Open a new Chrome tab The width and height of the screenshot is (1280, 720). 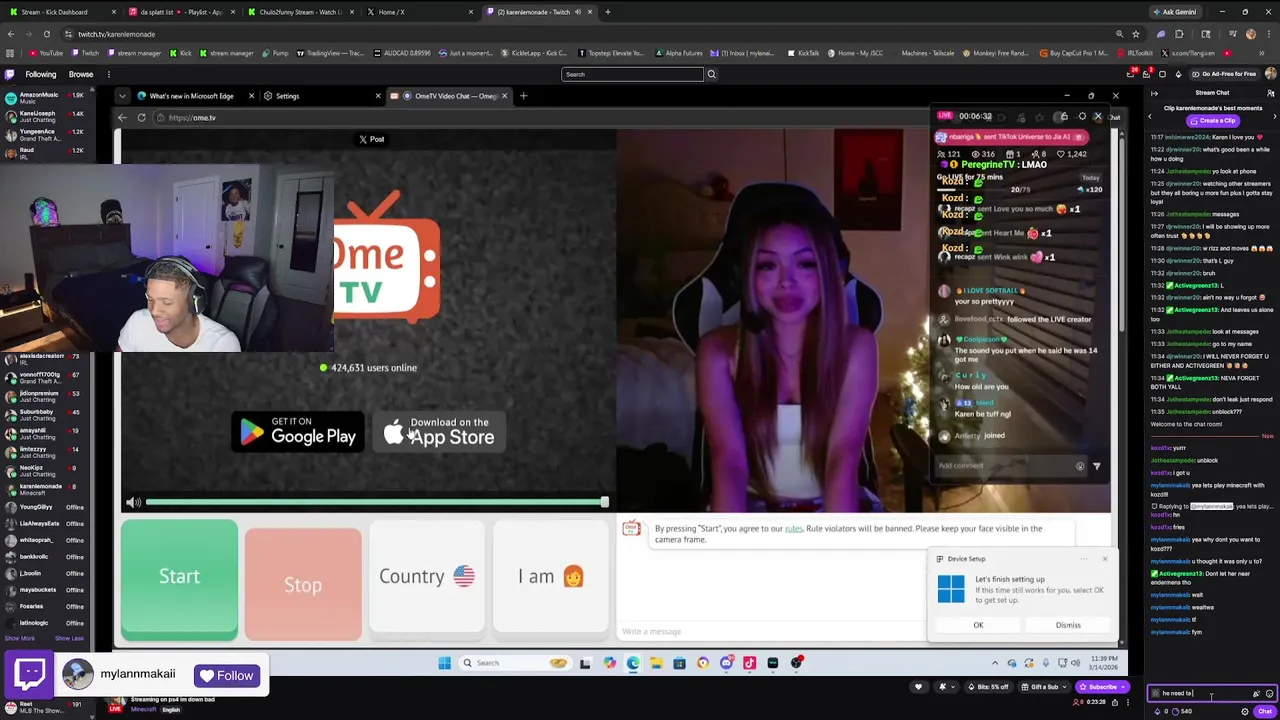[608, 12]
